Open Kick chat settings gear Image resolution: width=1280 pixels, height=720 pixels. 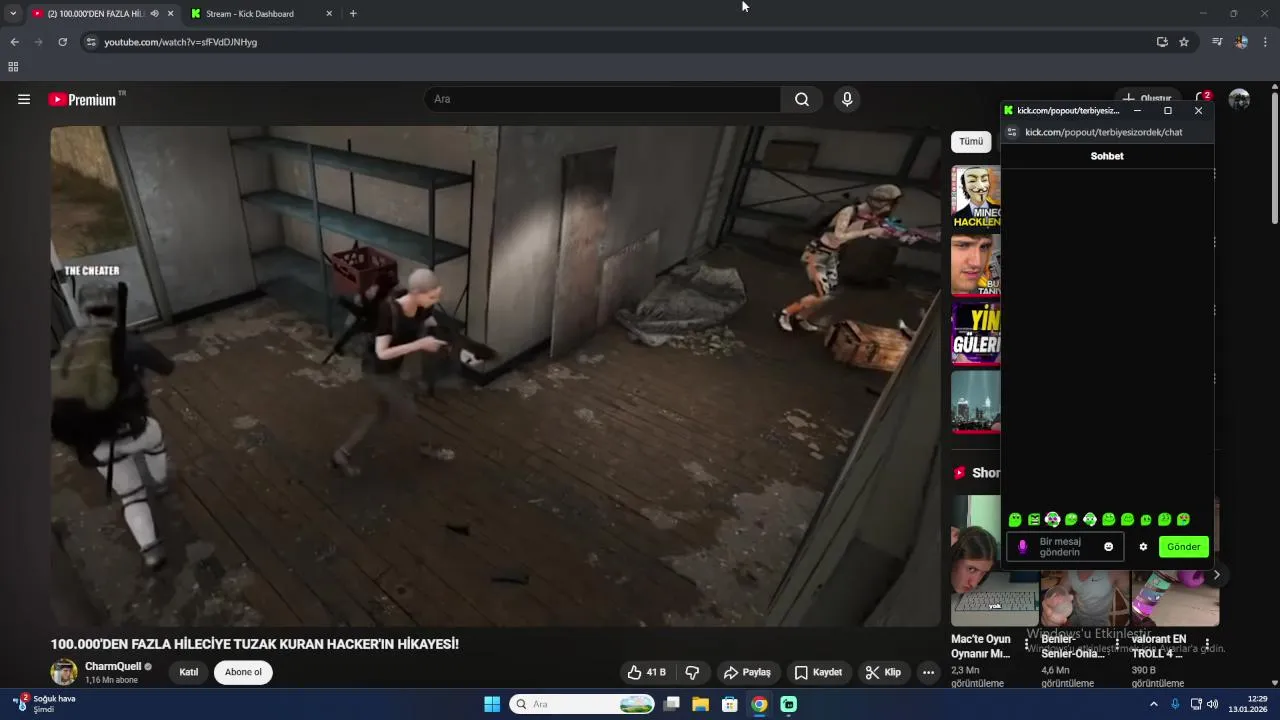(1143, 546)
